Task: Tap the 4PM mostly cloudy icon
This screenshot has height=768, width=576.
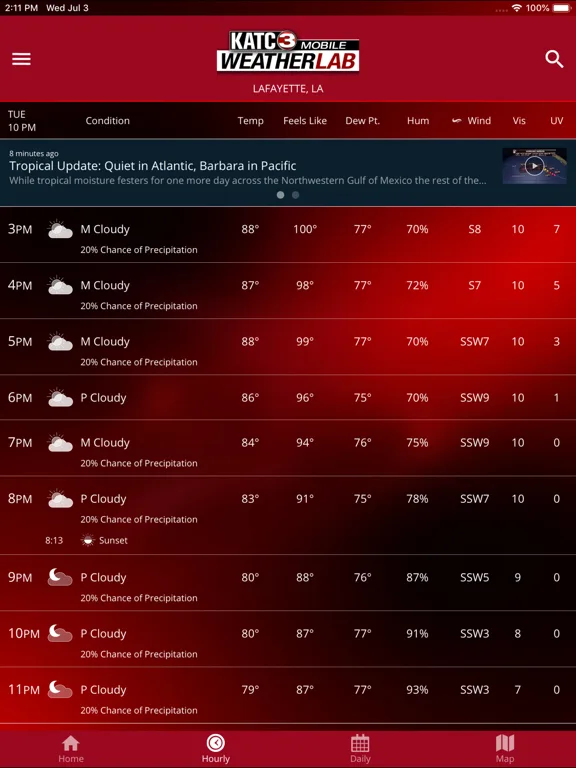Action: (x=60, y=286)
